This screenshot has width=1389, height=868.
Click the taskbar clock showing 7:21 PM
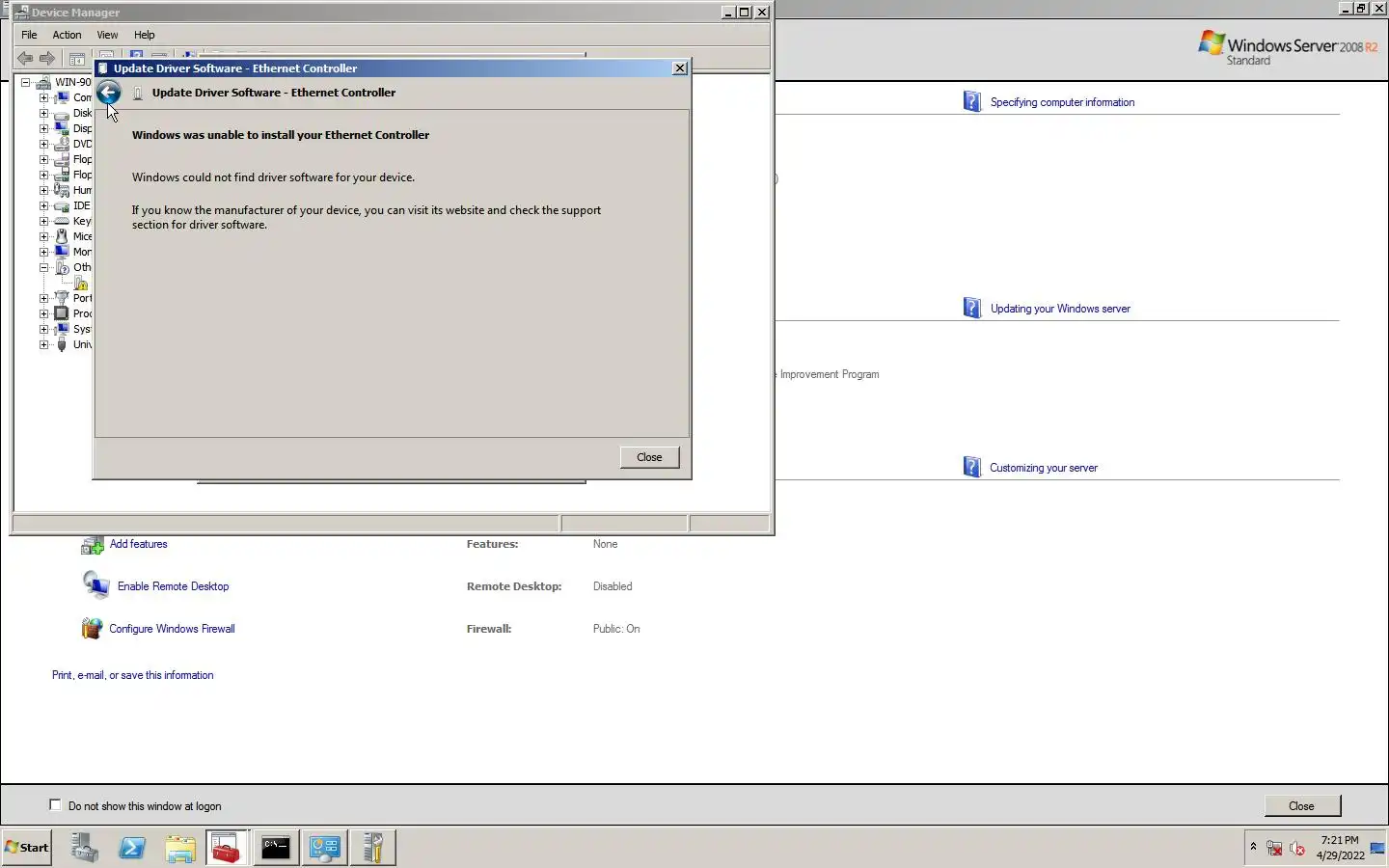[1340, 848]
